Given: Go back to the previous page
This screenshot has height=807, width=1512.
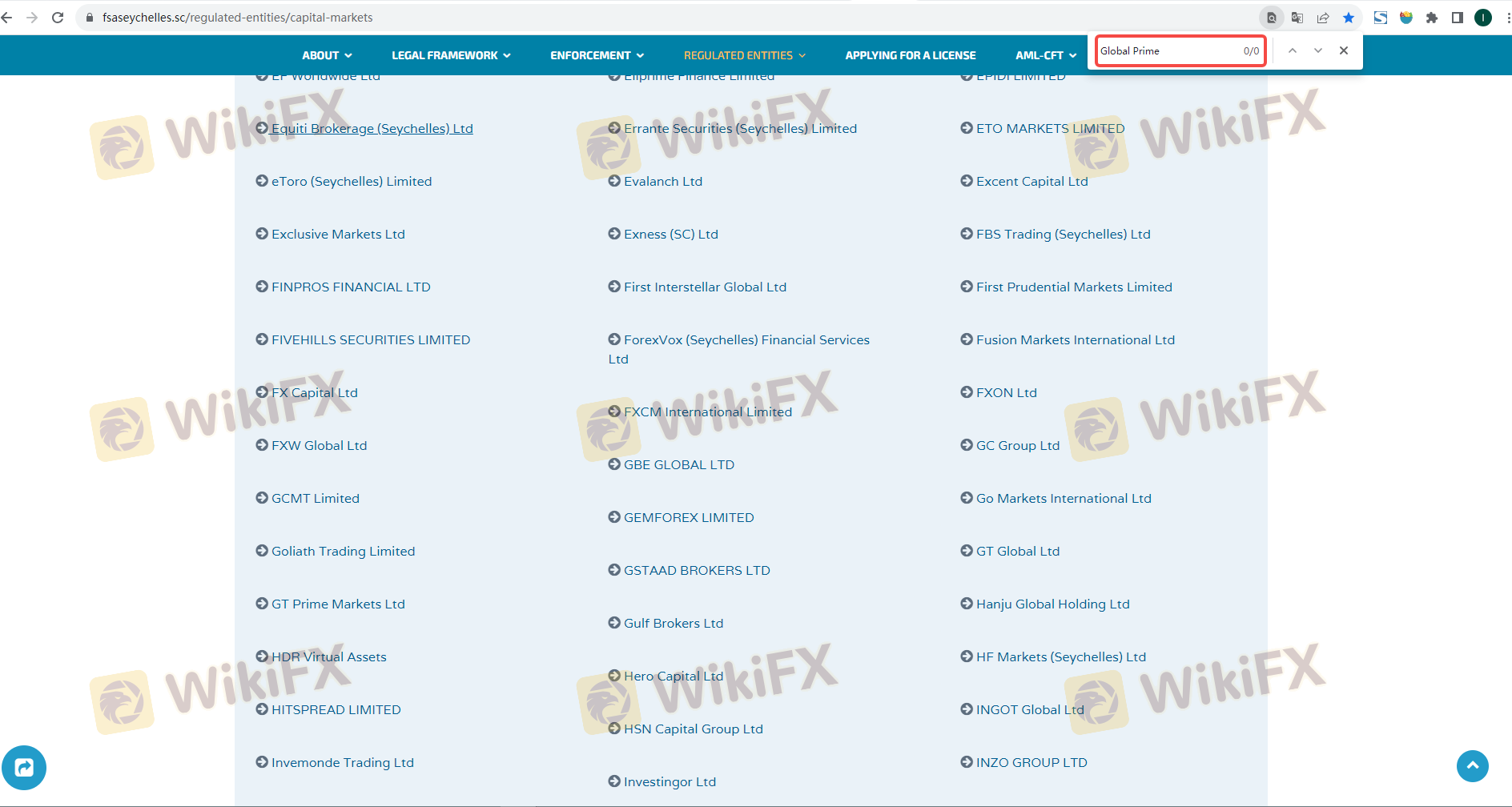Looking at the screenshot, I should [7, 18].
